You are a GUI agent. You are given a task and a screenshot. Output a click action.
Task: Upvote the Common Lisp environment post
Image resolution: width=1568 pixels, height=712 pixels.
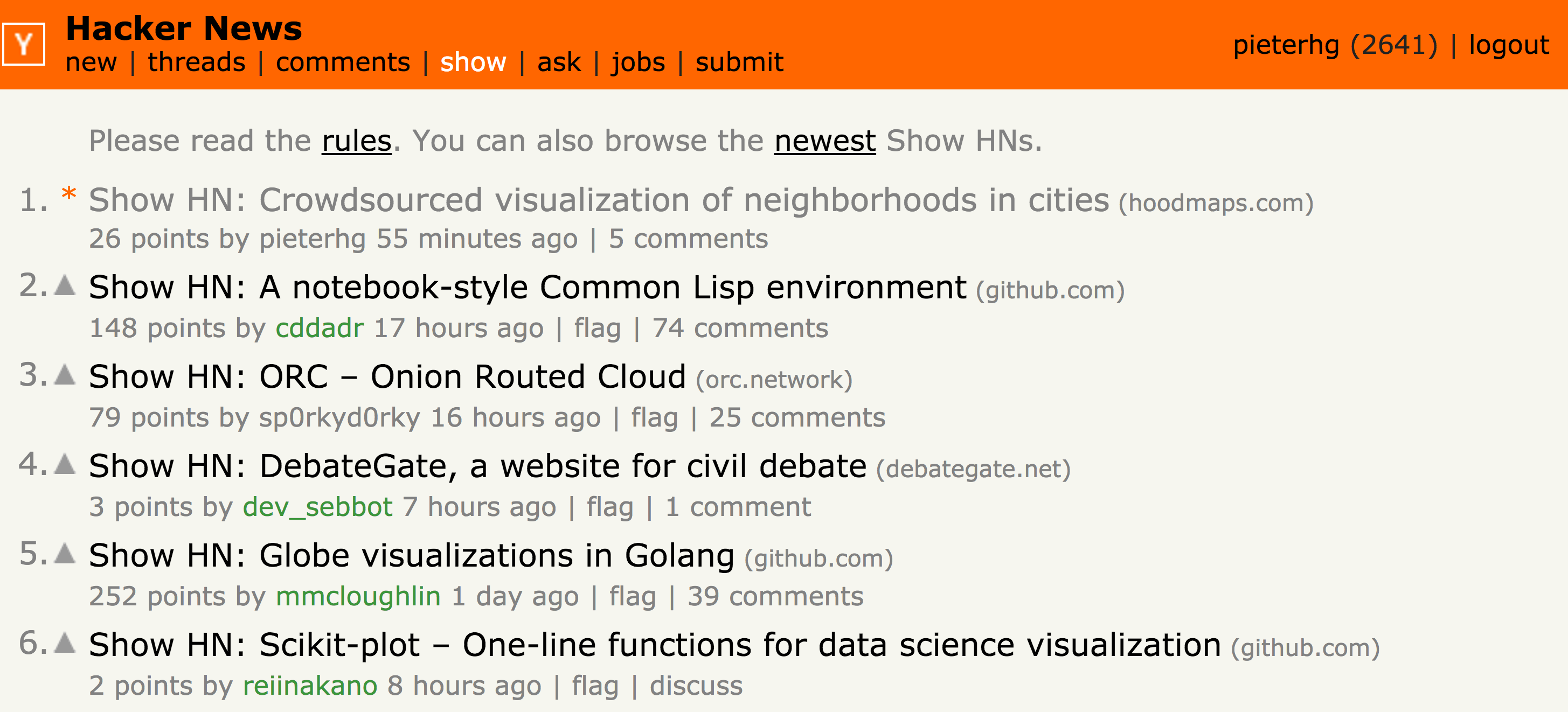point(65,285)
